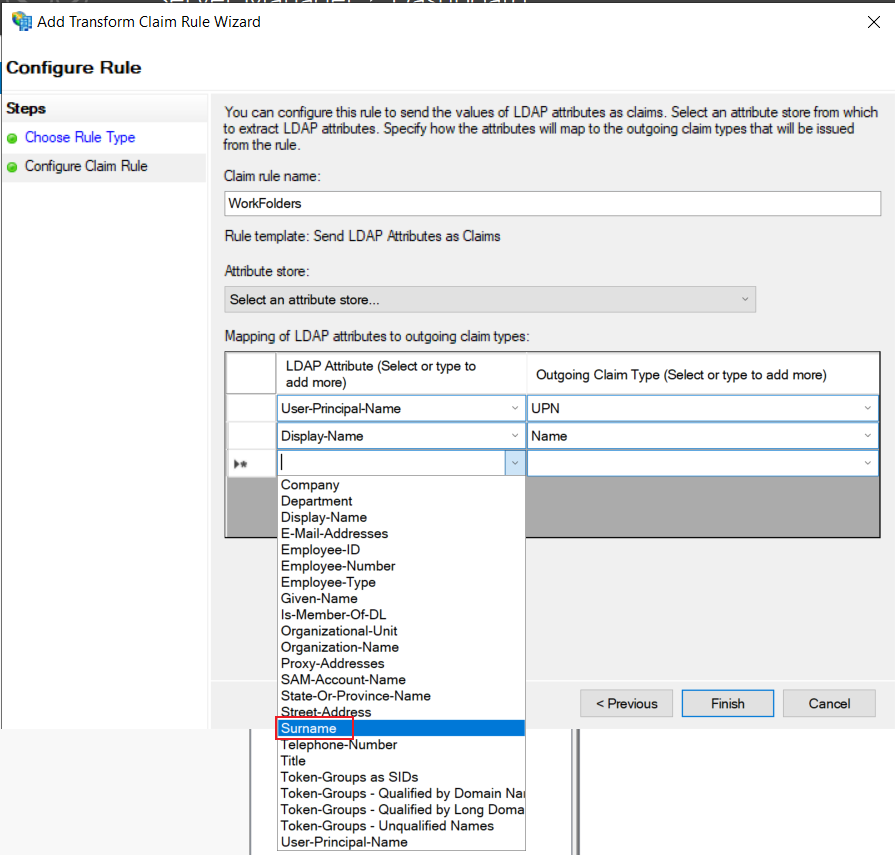The image size is (895, 855).
Task: Go back with the Previous button
Action: click(626, 703)
